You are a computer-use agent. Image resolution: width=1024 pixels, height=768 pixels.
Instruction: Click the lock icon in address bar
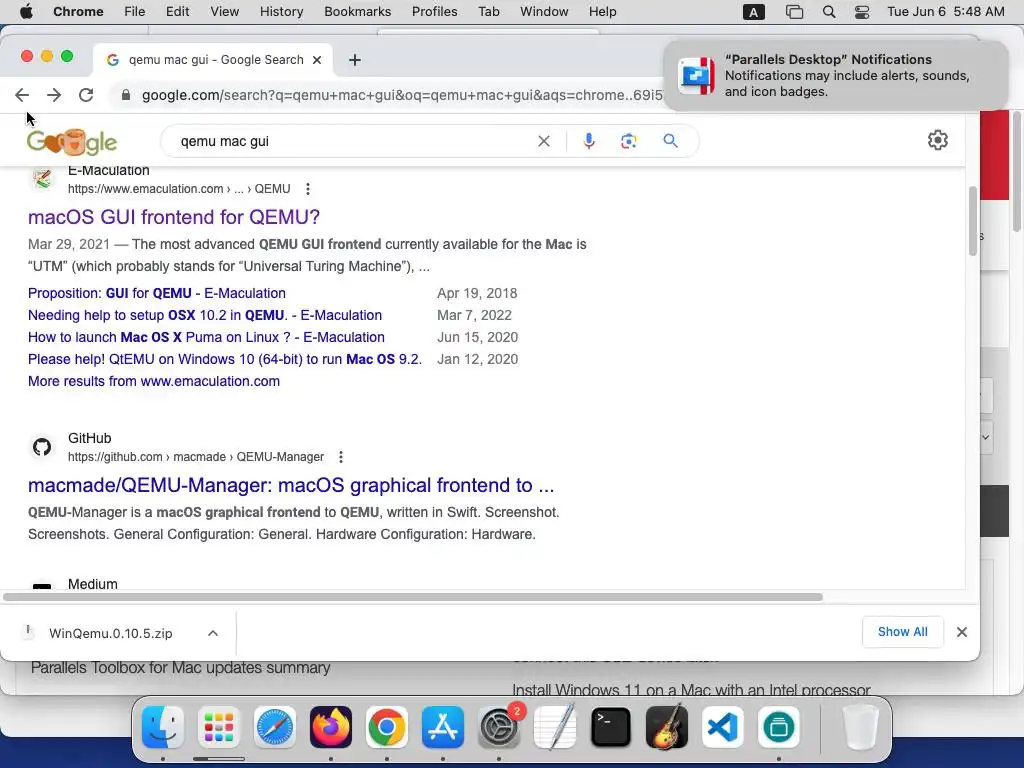(126, 95)
